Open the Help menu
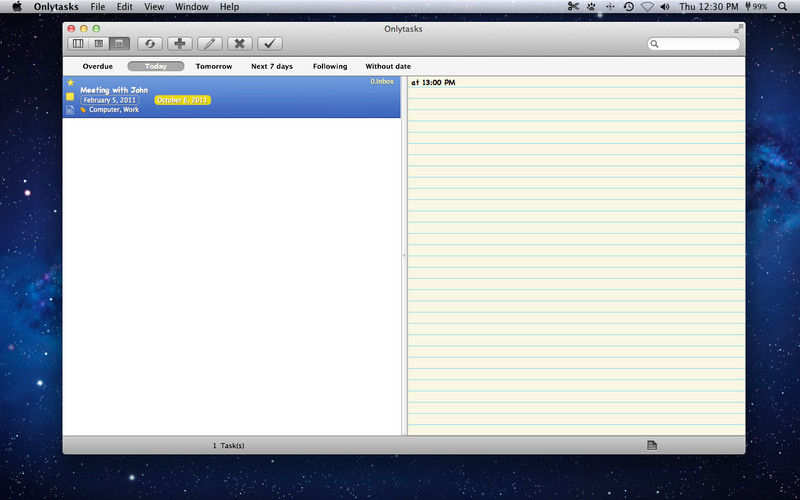Viewport: 800px width, 500px height. (x=230, y=7)
